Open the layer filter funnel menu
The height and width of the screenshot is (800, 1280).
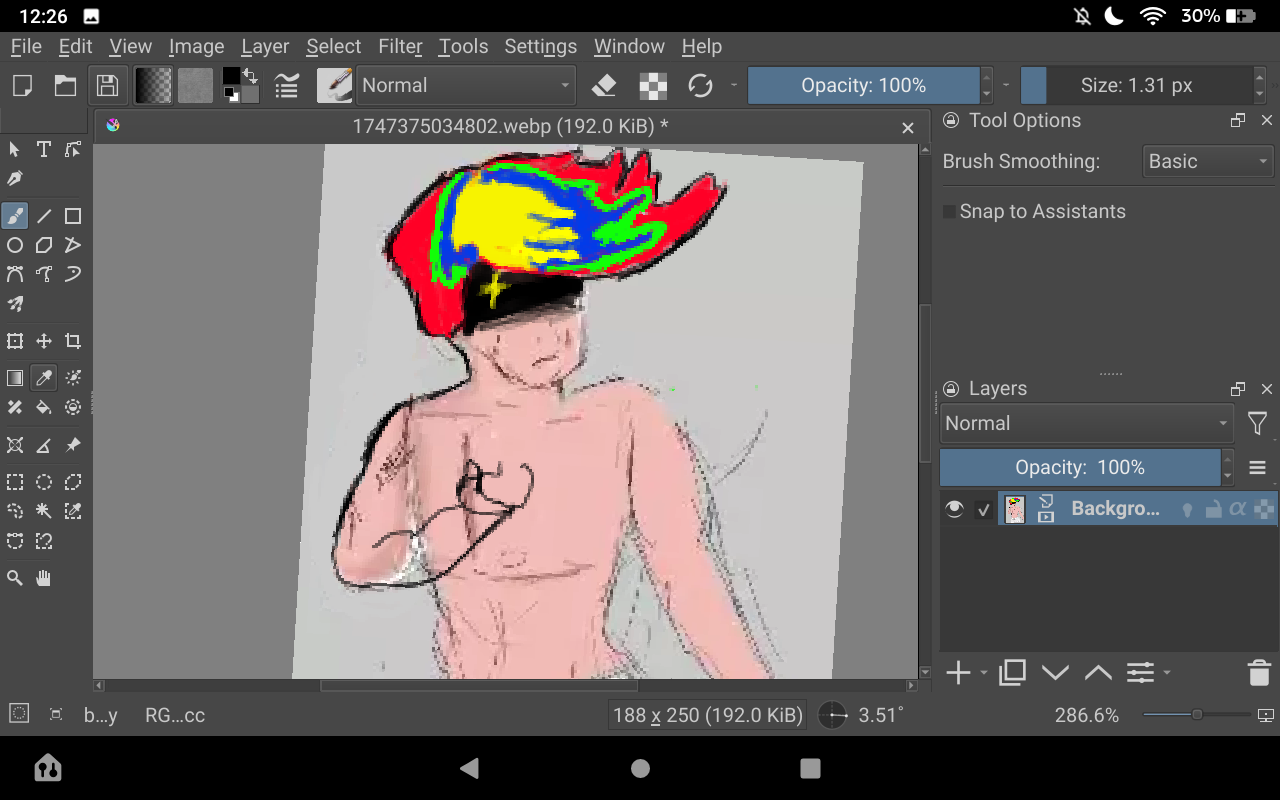tap(1258, 424)
